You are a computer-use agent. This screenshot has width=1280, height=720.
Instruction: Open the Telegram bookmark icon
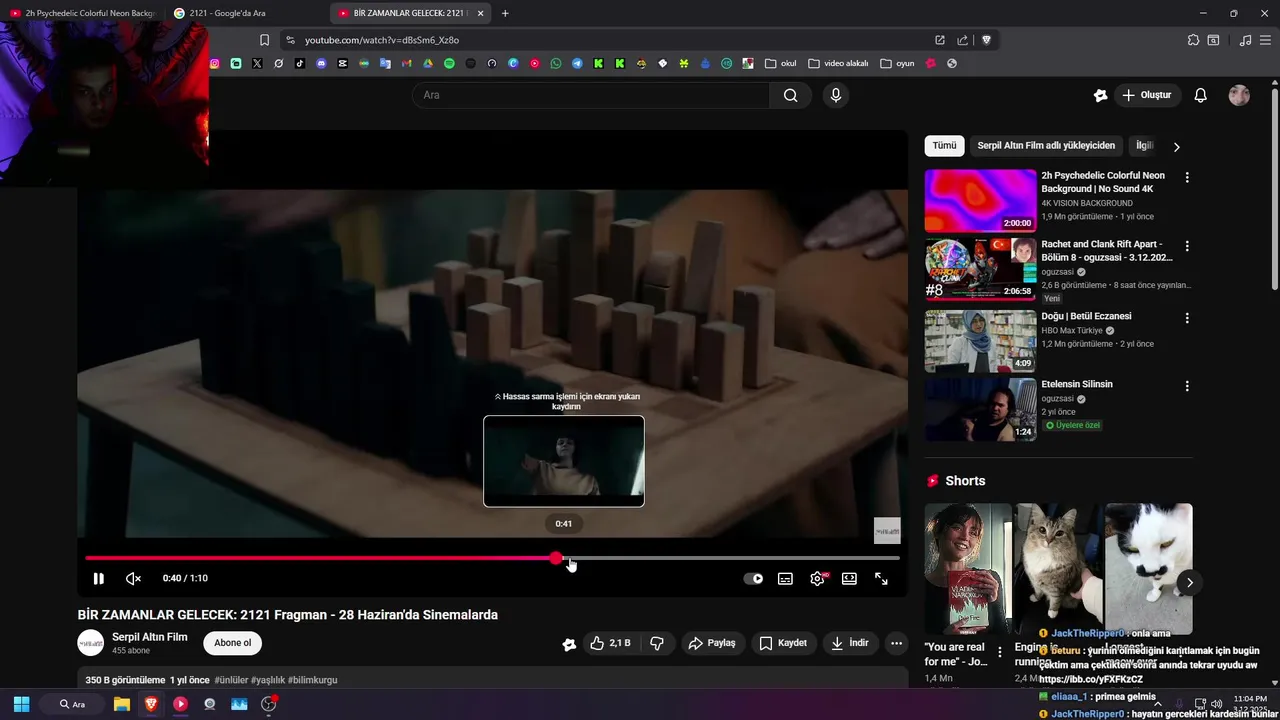point(577,63)
